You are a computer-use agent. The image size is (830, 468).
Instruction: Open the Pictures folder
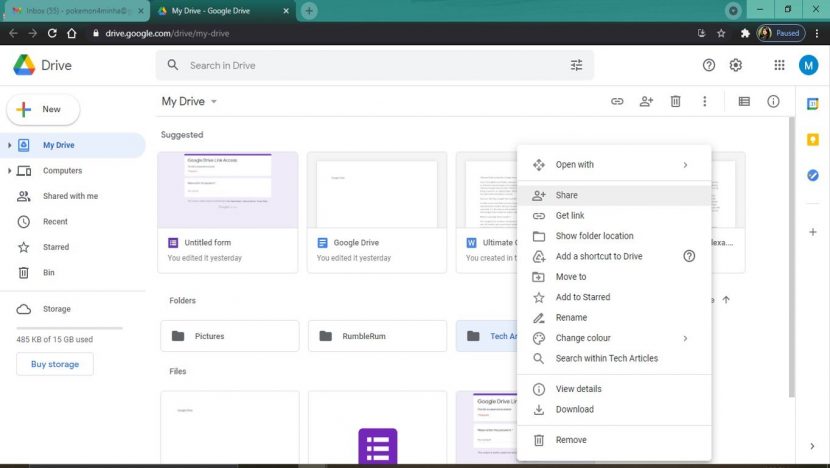tap(230, 336)
